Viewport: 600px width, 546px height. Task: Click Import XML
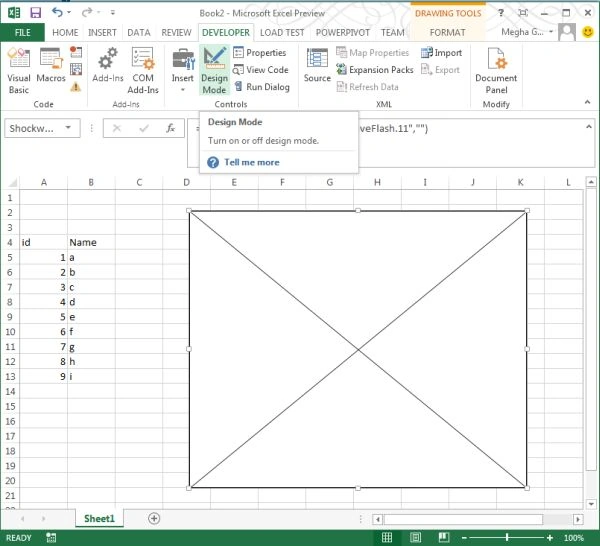pos(441,52)
